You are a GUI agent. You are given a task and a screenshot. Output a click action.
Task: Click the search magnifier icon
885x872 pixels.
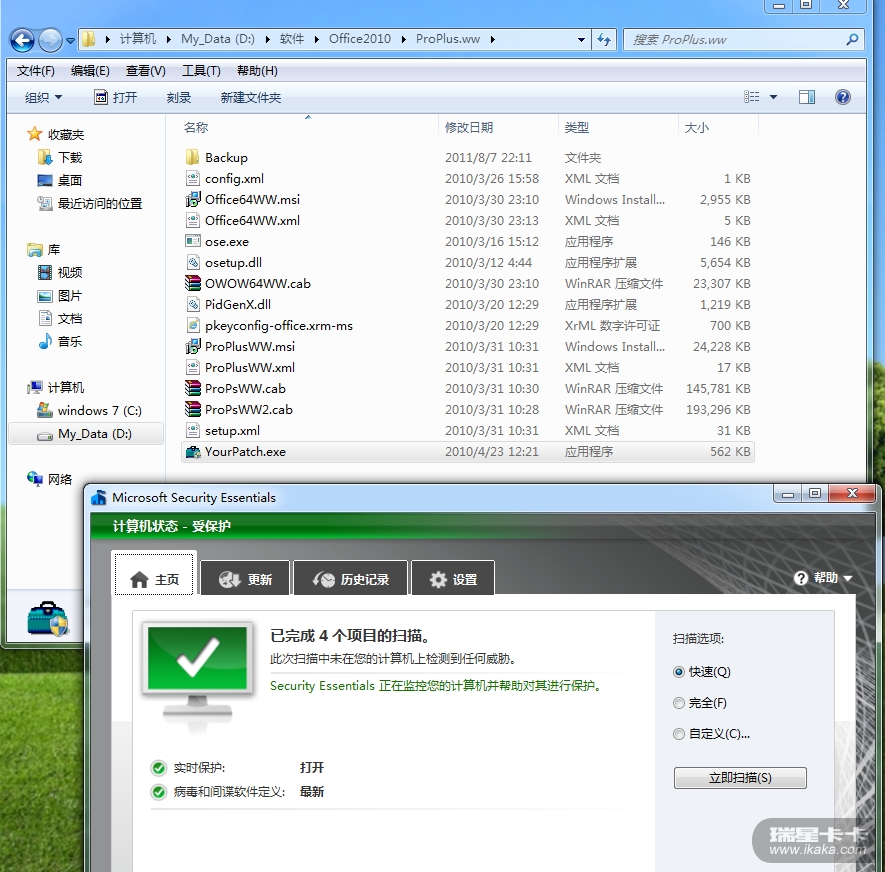tap(852, 39)
